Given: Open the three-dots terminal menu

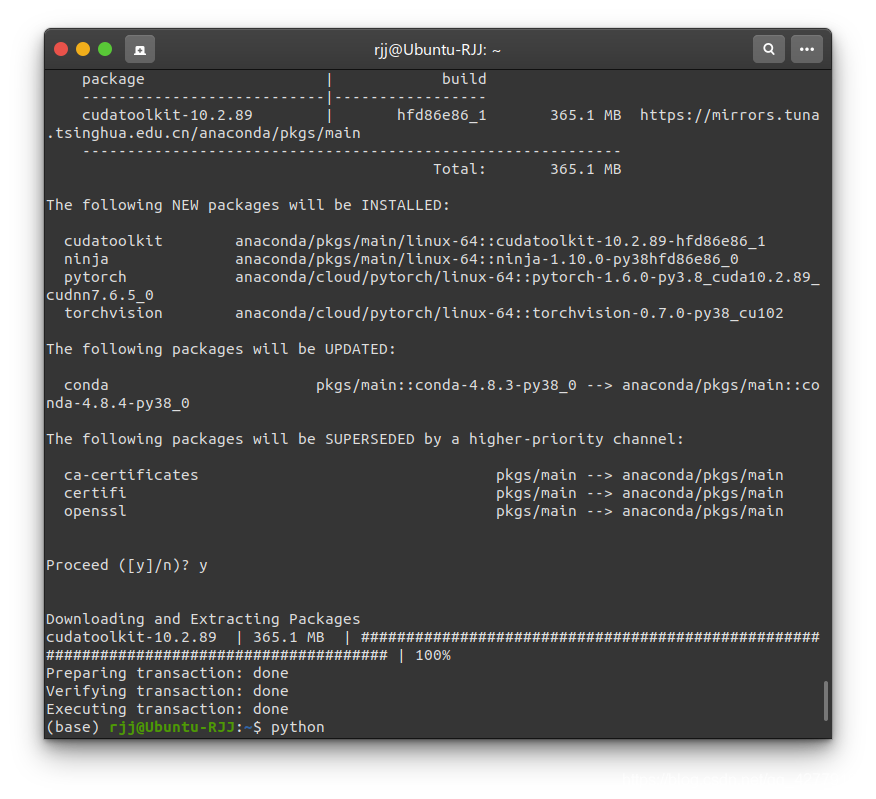Looking at the screenshot, I should click(806, 49).
